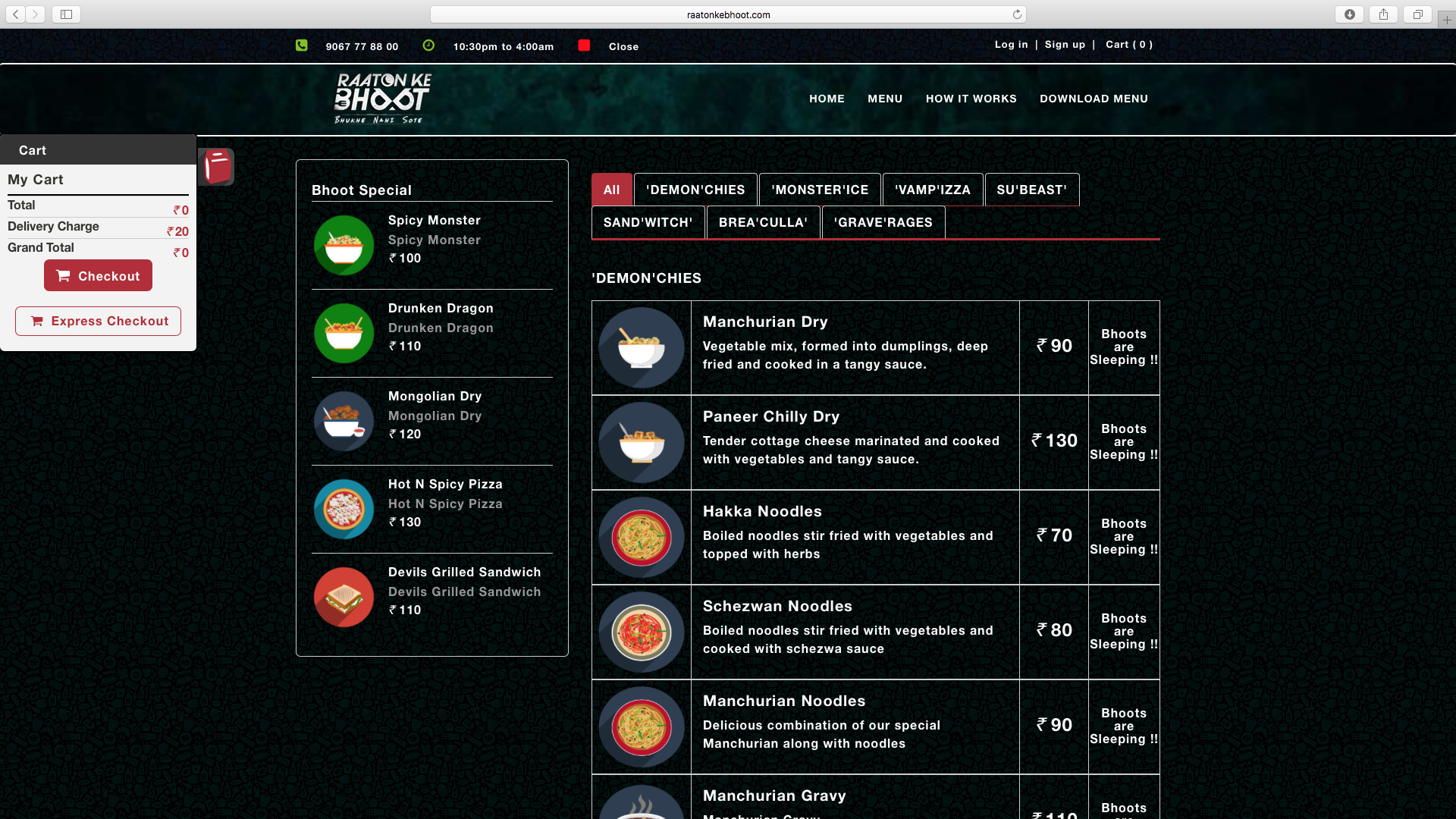Select DOWNLOAD MENU in navigation
Screen dimensions: 1456x819
click(1094, 99)
